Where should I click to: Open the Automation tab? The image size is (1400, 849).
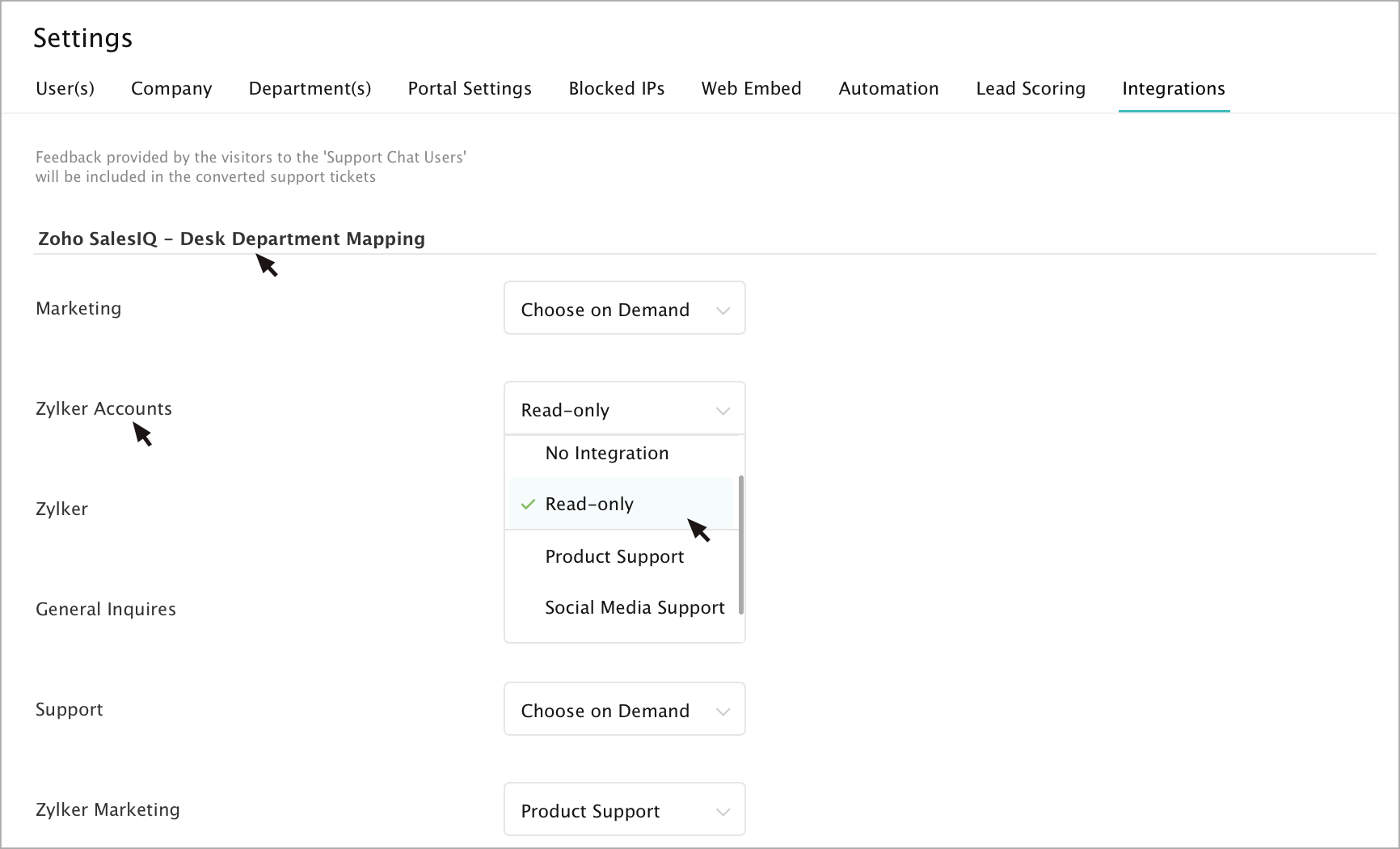(888, 89)
